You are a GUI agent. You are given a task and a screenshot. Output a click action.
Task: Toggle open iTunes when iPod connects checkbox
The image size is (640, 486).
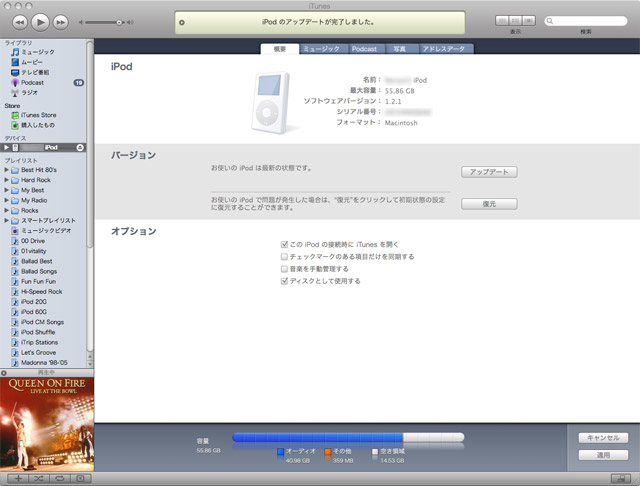click(284, 244)
